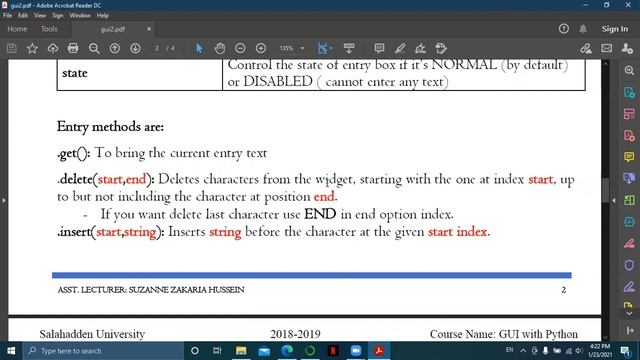Open search tools magnifier in right pane

click(x=629, y=70)
